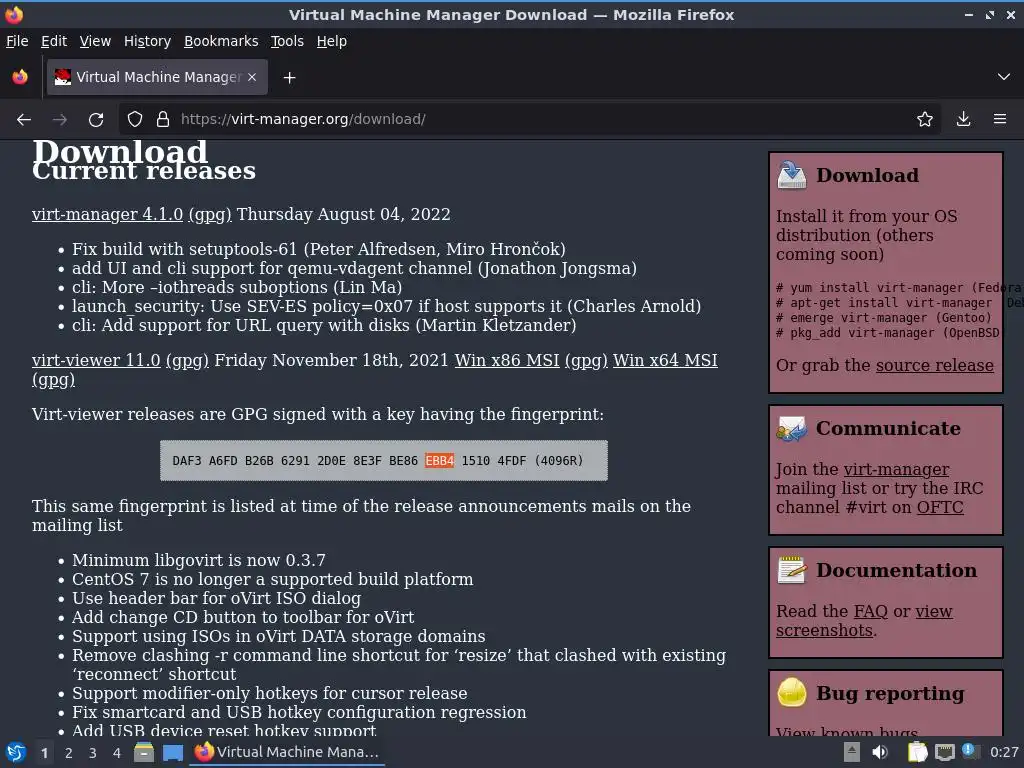Screen dimensions: 1024x768
Task: Reload the current page
Action: tap(96, 120)
